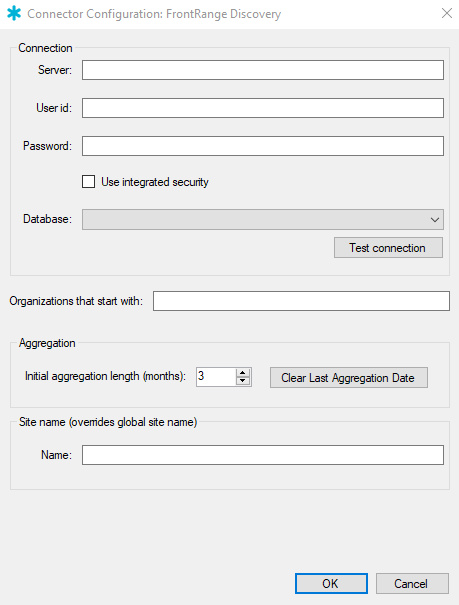Increase initial aggregation length months
Image resolution: width=459 pixels, height=605 pixels.
pos(243,373)
